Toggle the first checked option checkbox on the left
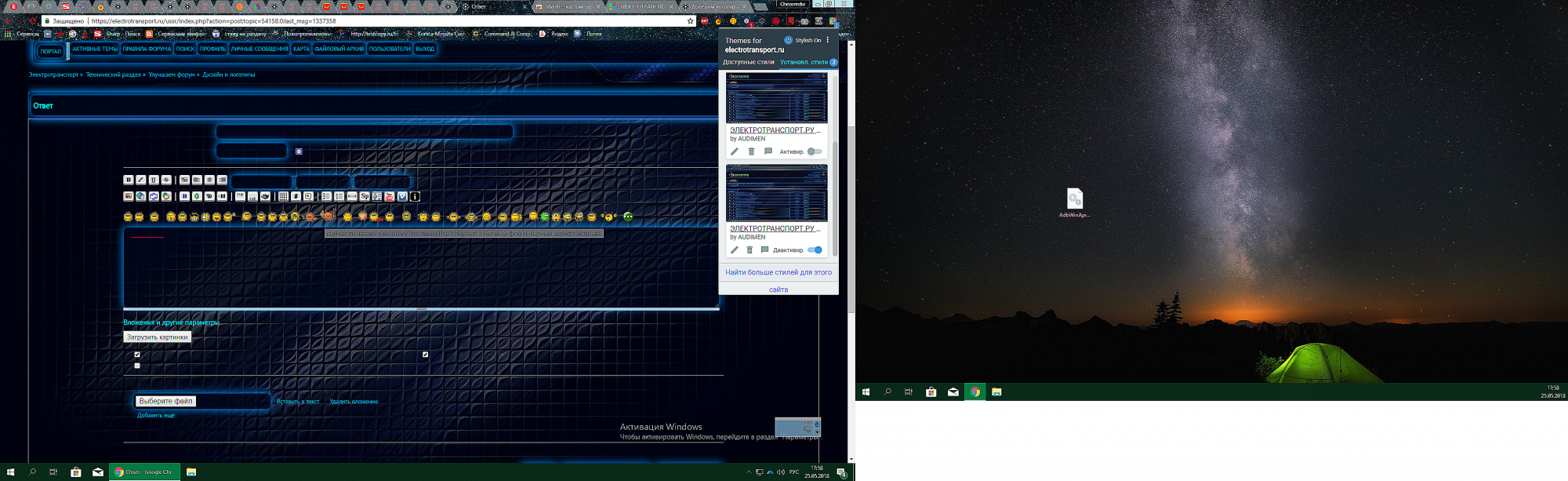Image resolution: width=1568 pixels, height=481 pixels. 137,355
